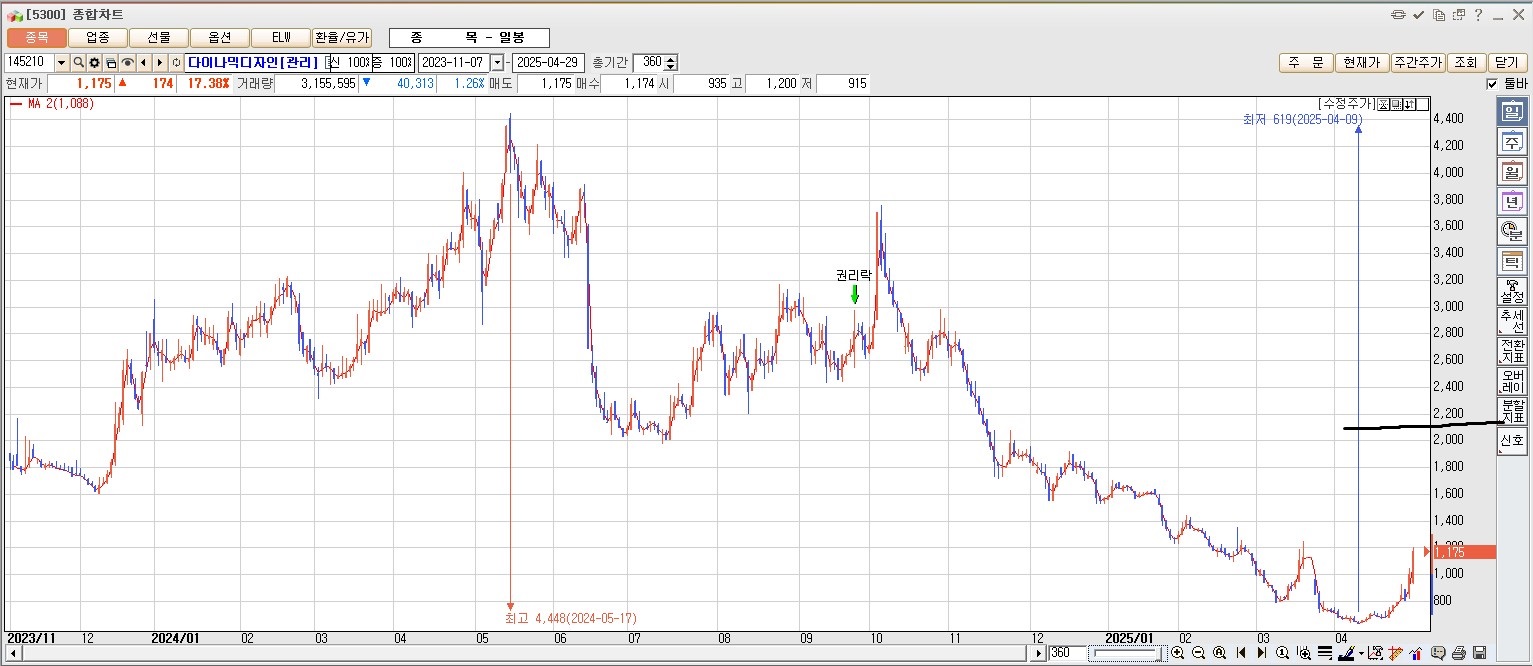Select the weekly (주) chart period icon
This screenshot has height=666, width=1533.
(x=1511, y=142)
